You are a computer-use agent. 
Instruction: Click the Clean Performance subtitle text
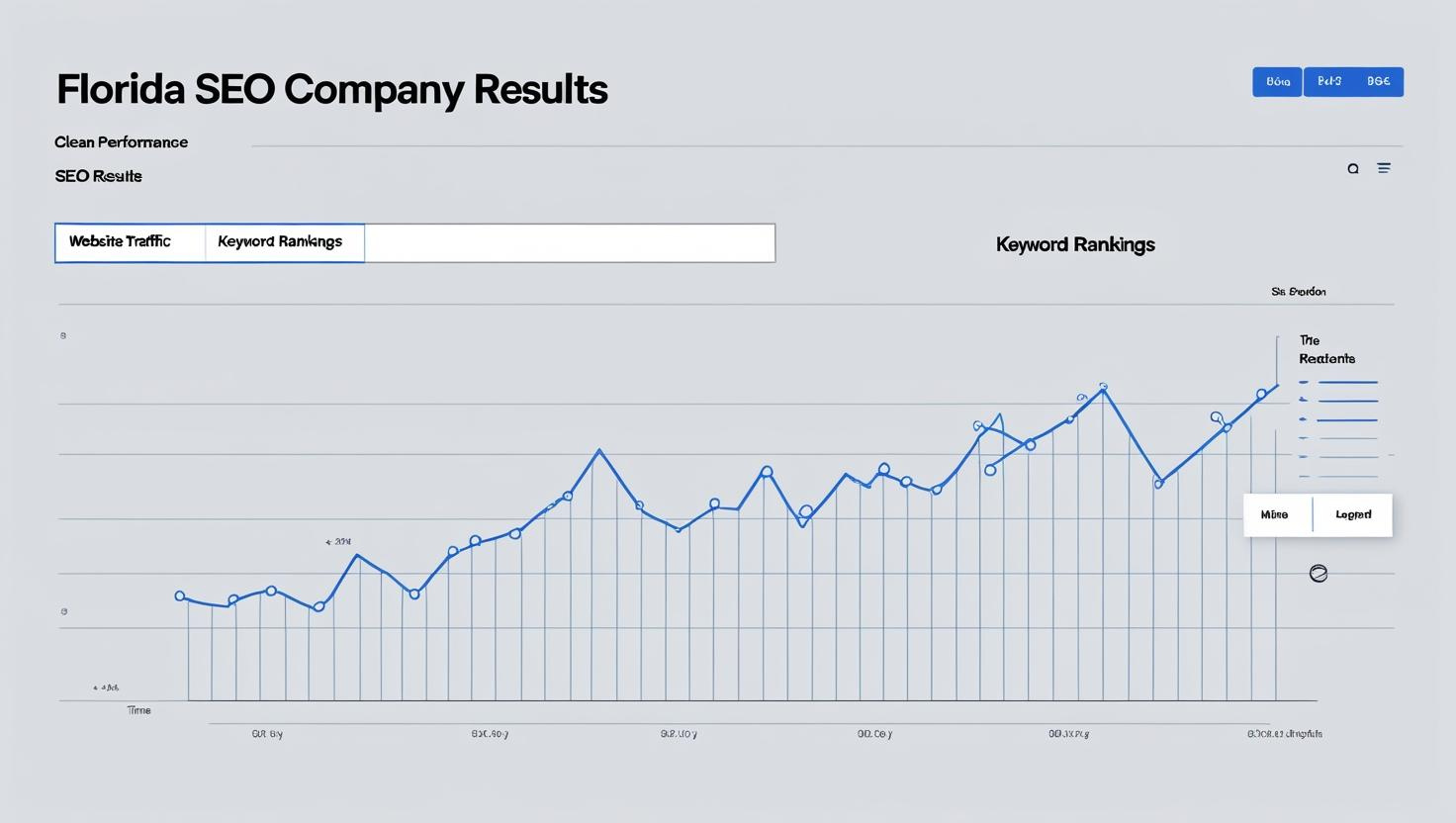(x=121, y=142)
